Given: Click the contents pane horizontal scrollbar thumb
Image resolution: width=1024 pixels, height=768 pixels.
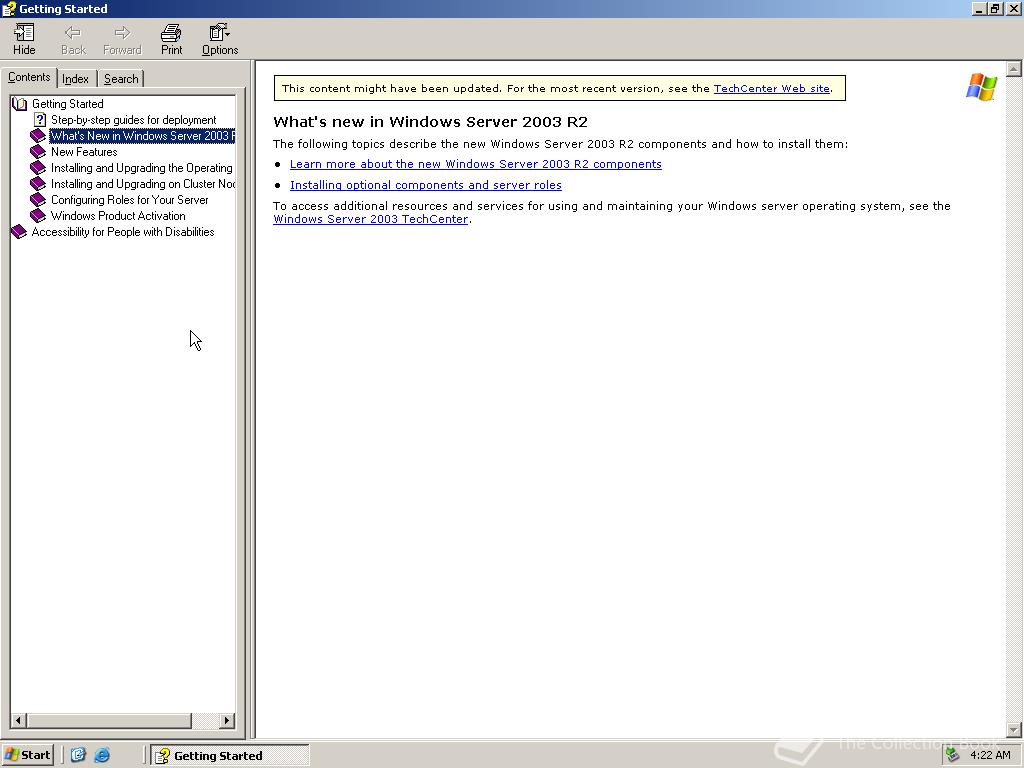Looking at the screenshot, I should click(109, 720).
